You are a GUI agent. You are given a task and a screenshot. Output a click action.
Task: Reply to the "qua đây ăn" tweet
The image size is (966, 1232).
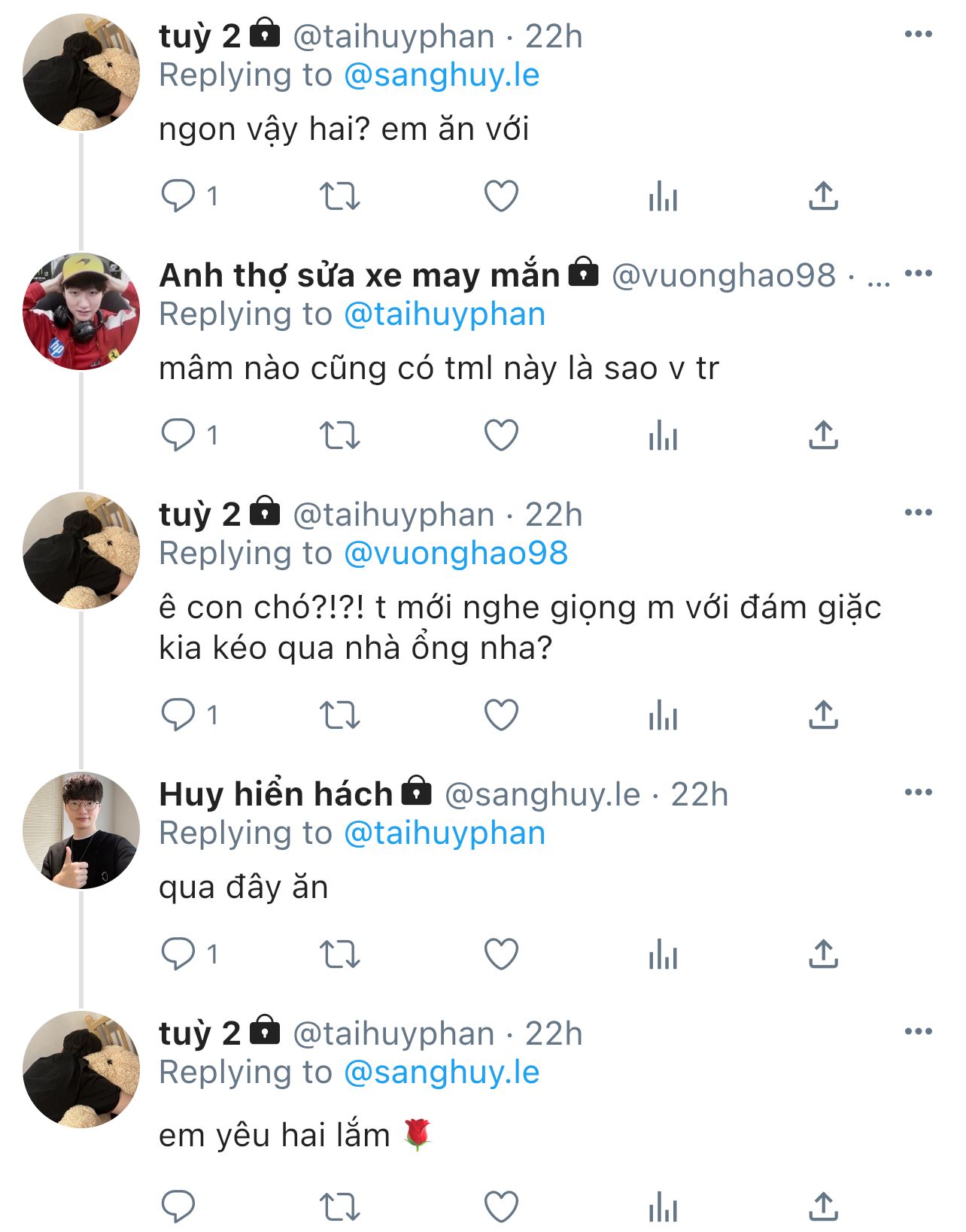coord(178,954)
